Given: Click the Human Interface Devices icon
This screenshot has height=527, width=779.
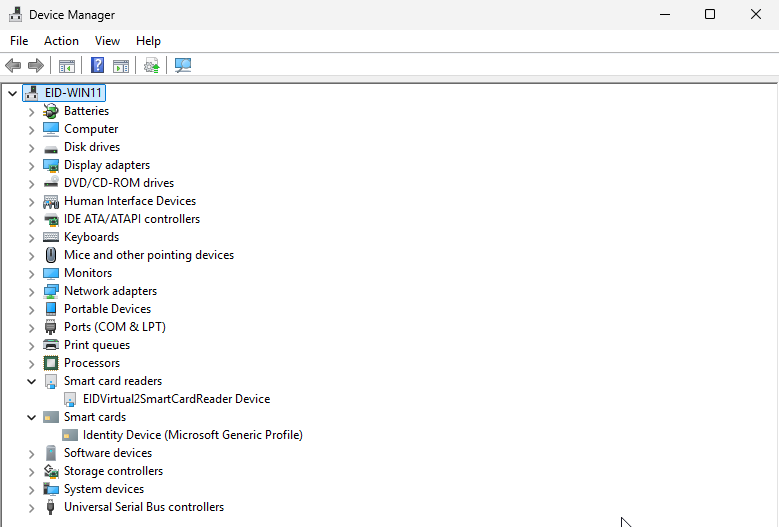Looking at the screenshot, I should [51, 201].
